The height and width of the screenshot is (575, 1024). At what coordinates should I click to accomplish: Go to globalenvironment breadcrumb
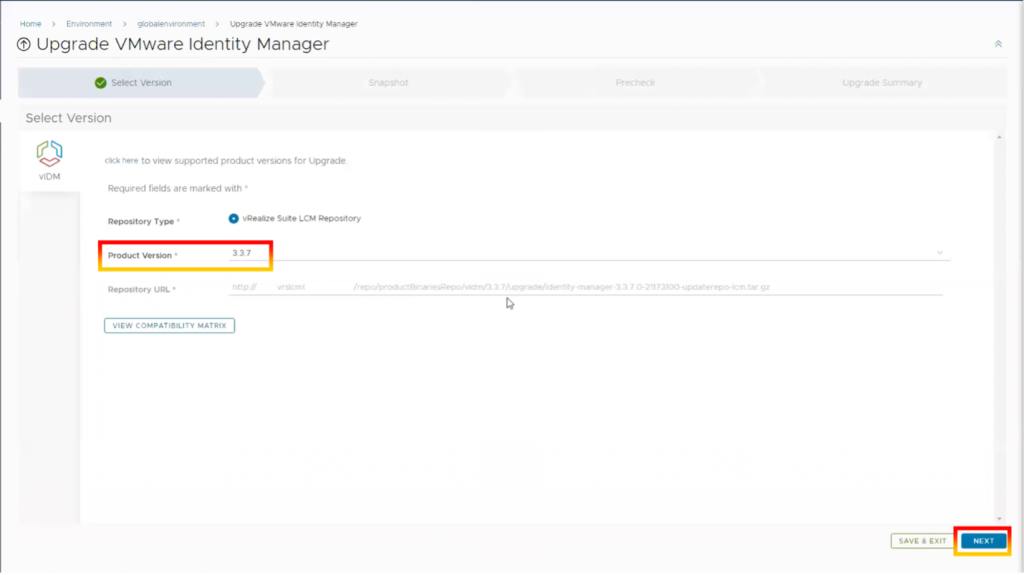(x=171, y=24)
